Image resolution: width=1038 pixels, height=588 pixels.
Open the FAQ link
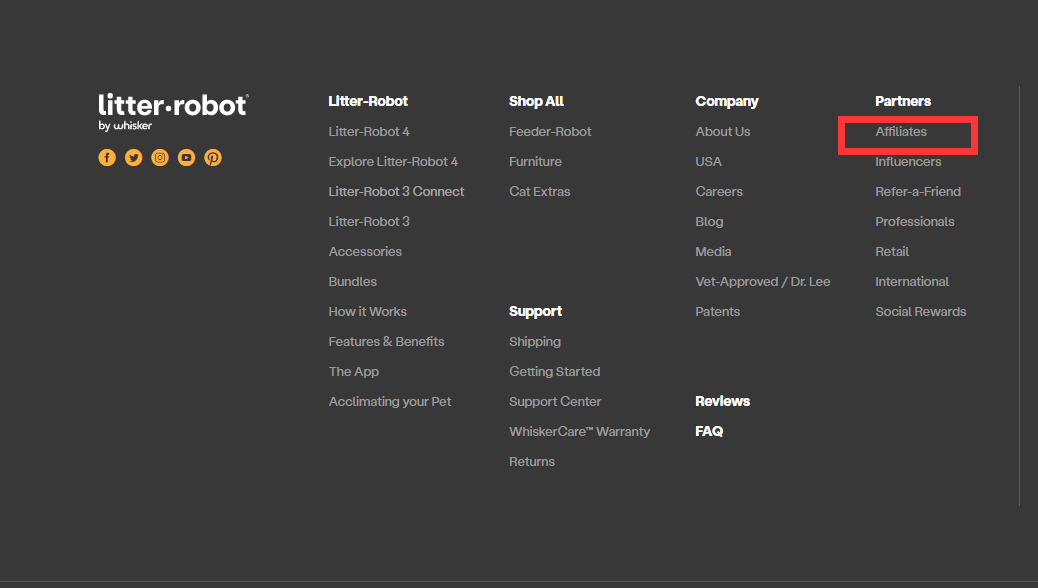click(x=709, y=432)
